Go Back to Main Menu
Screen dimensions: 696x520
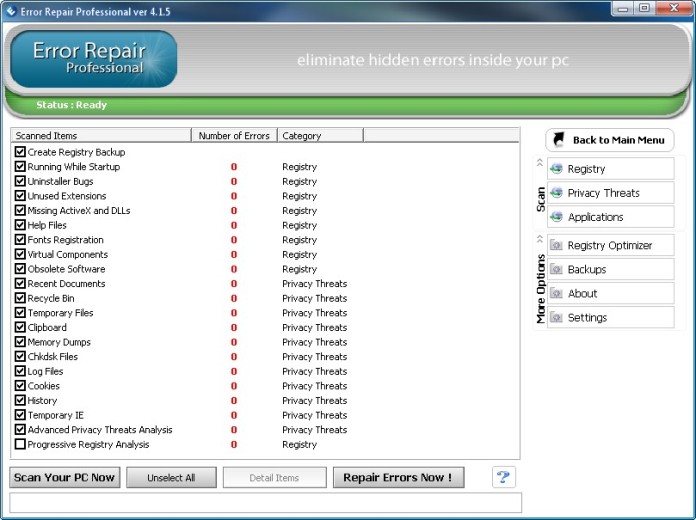tap(610, 140)
